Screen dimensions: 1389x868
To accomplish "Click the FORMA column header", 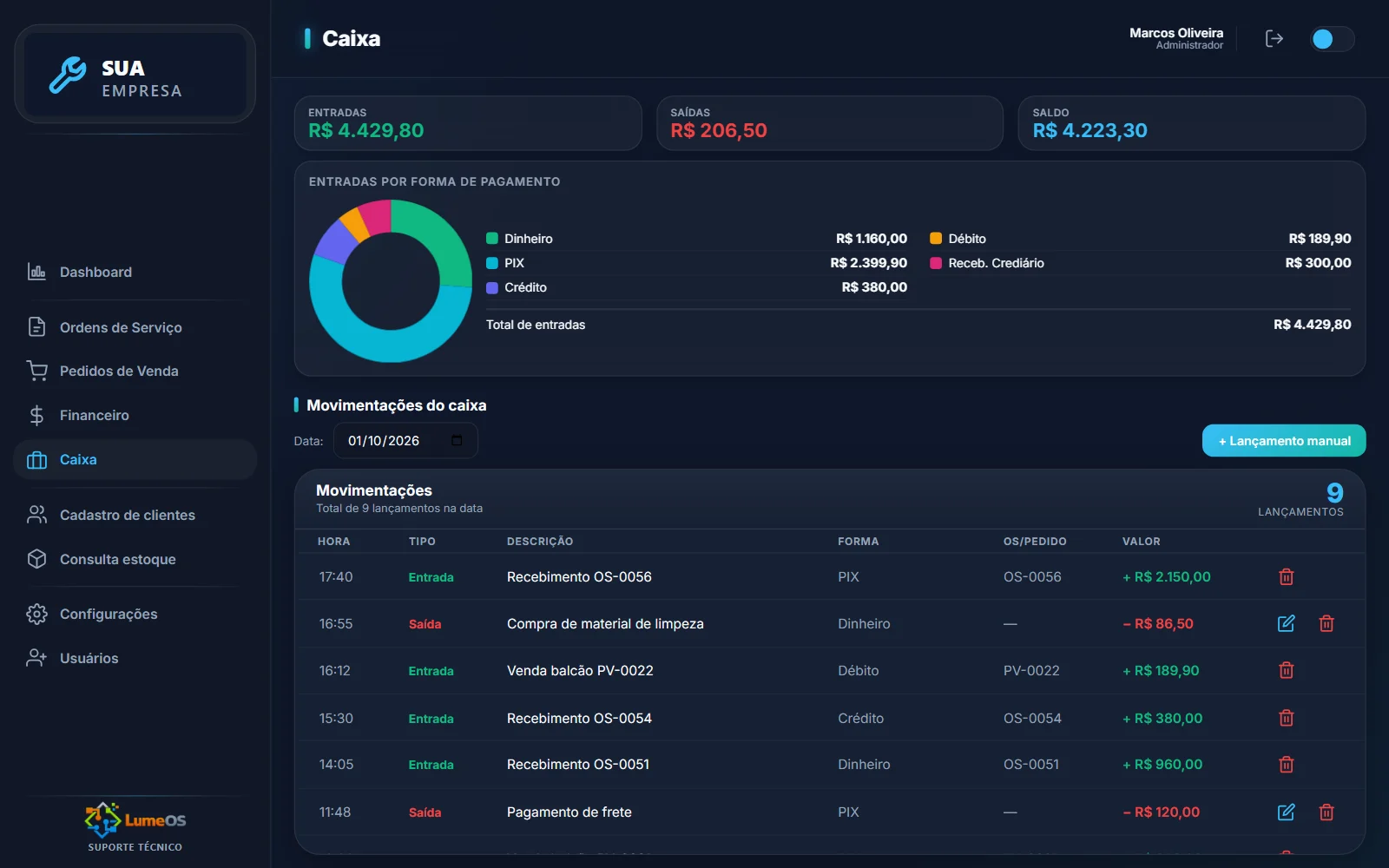I will coord(858,541).
